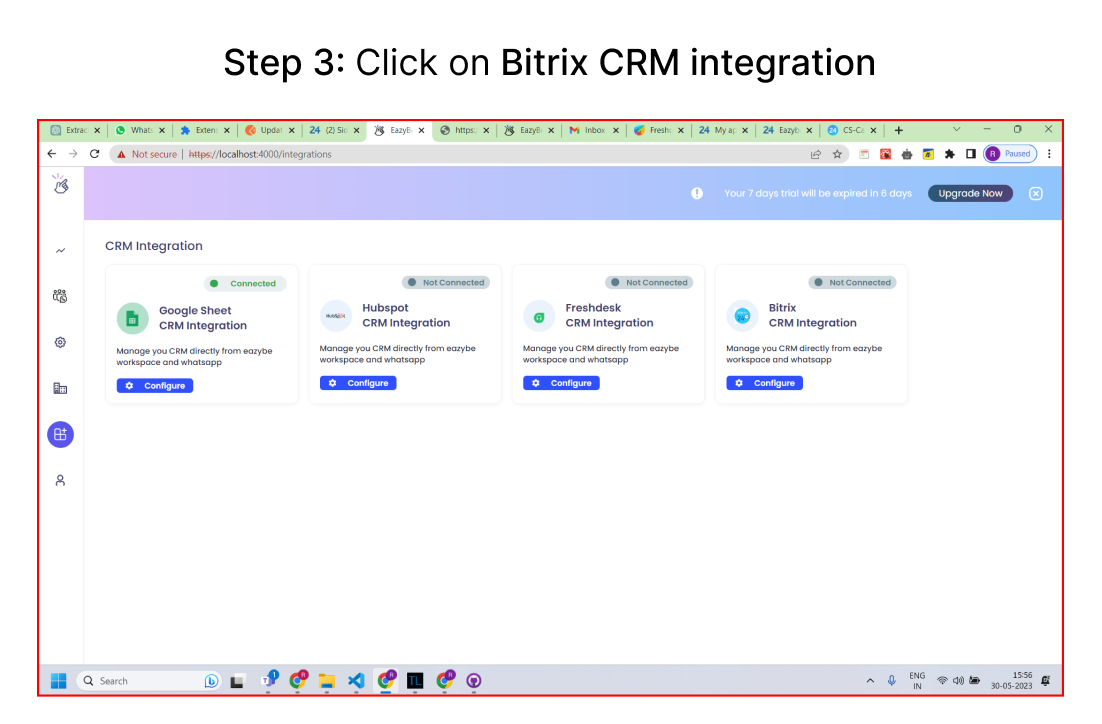The image size is (1102, 724).
Task: Share this page via share icon
Action: tap(816, 154)
